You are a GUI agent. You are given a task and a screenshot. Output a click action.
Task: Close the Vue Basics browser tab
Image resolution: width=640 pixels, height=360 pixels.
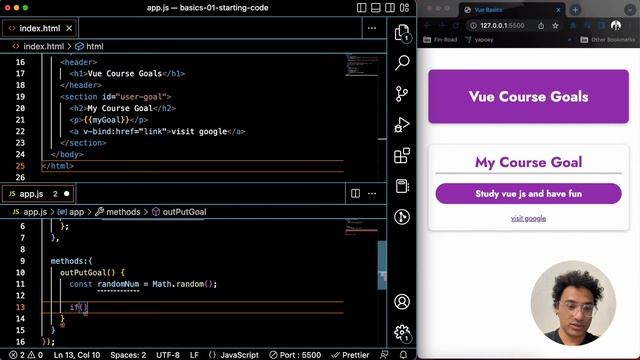point(558,10)
